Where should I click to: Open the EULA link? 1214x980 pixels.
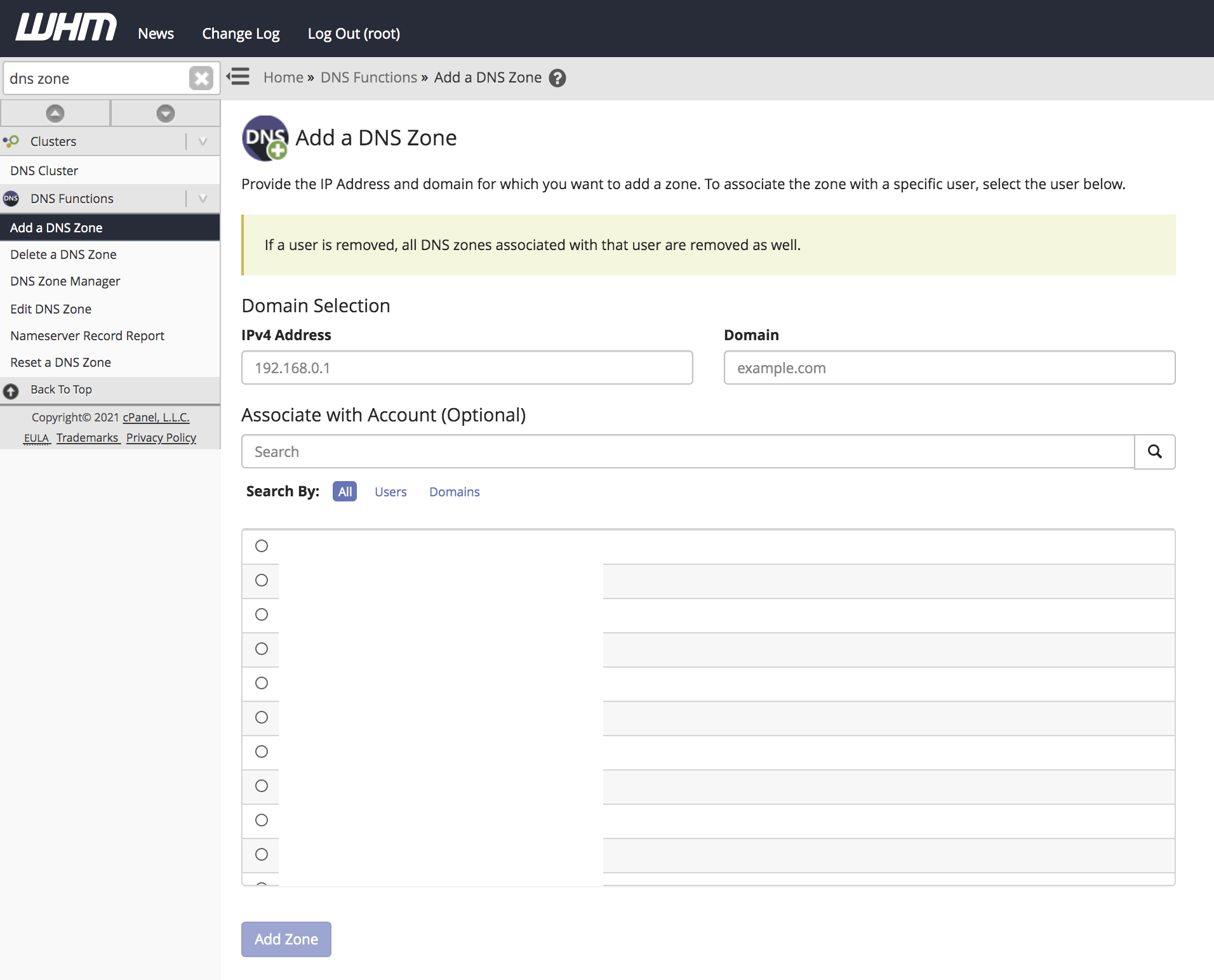point(36,438)
